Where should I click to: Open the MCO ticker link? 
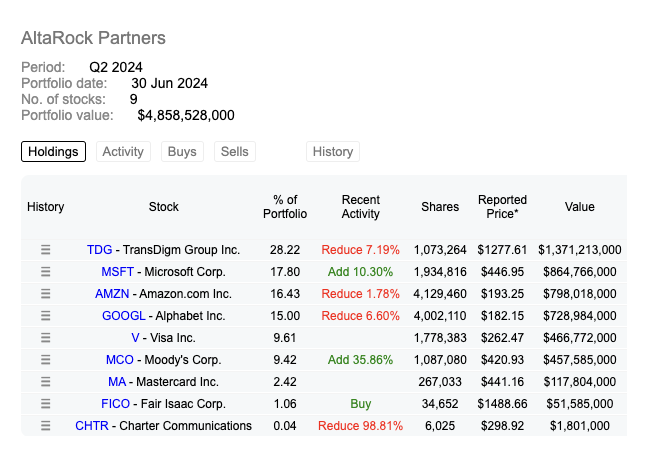[120, 360]
